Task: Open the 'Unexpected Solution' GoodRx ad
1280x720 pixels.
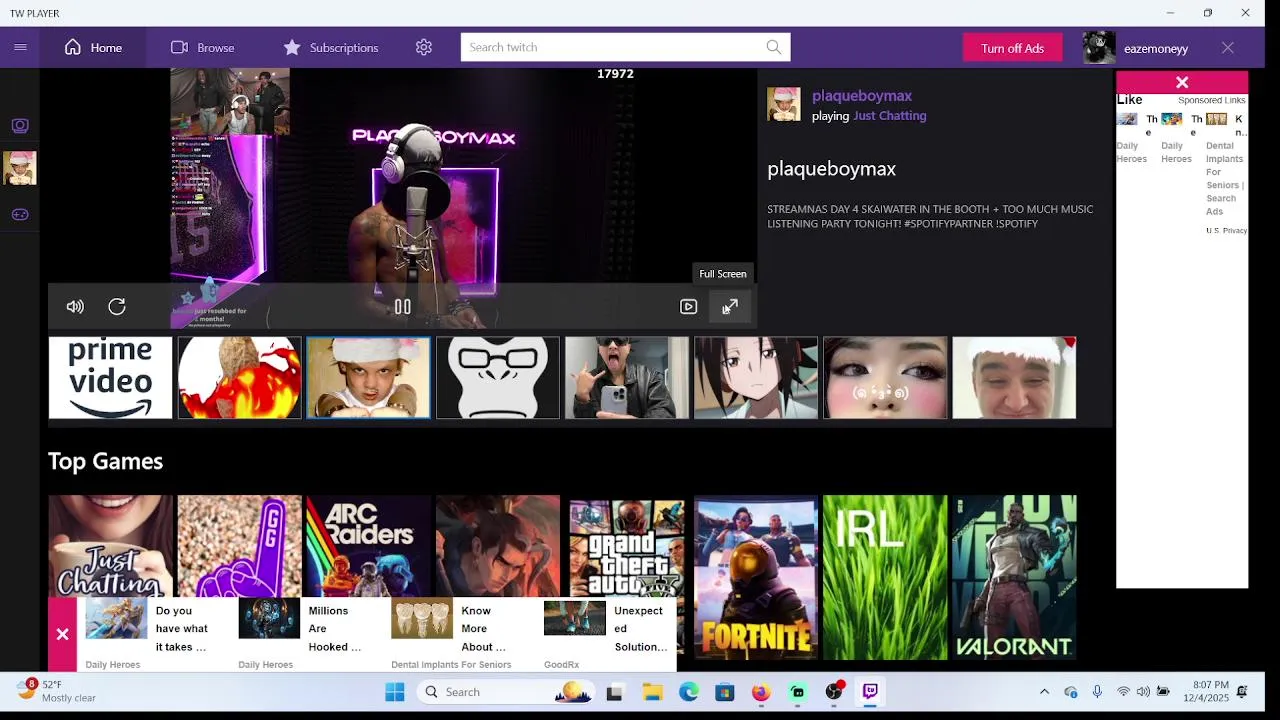Action: coord(610,634)
